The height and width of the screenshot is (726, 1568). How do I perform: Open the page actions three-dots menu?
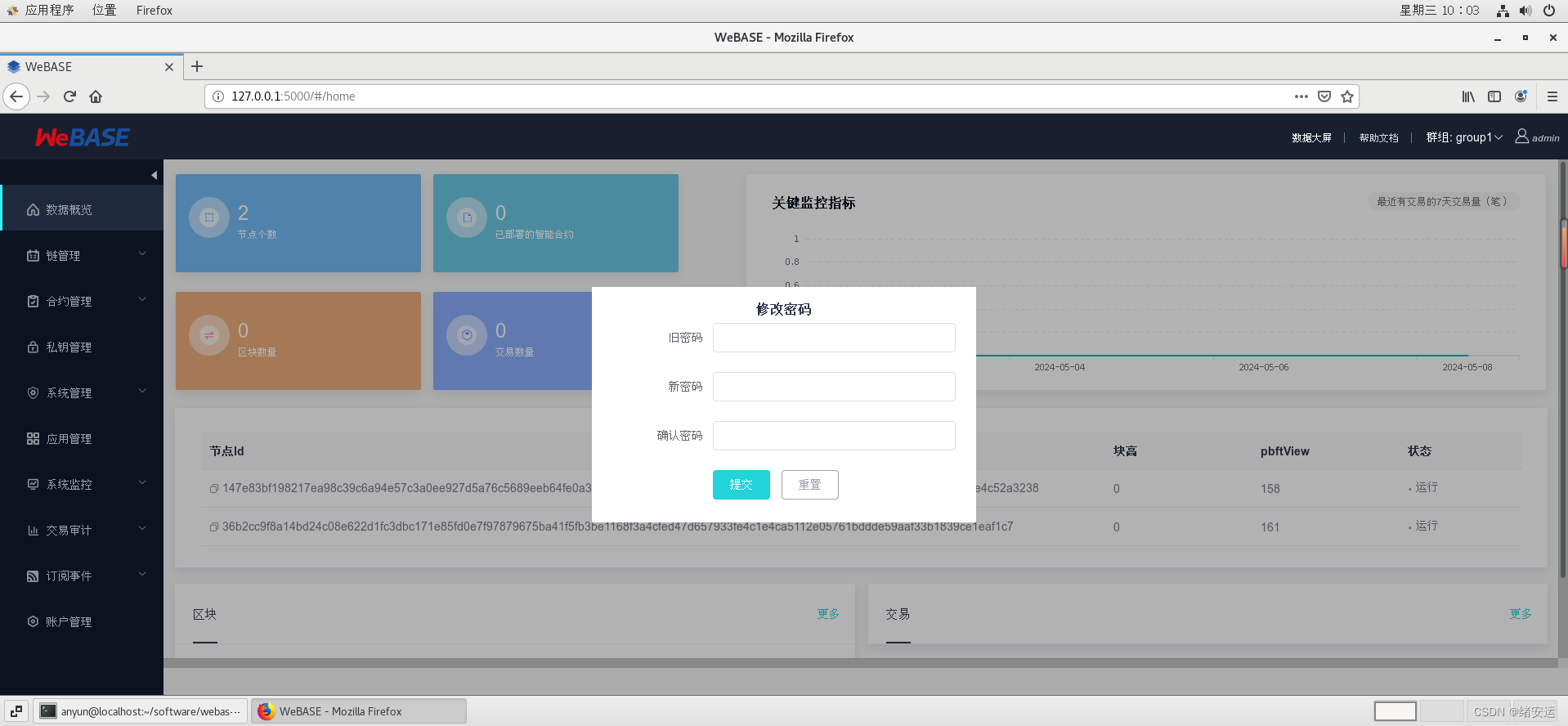tap(1301, 96)
